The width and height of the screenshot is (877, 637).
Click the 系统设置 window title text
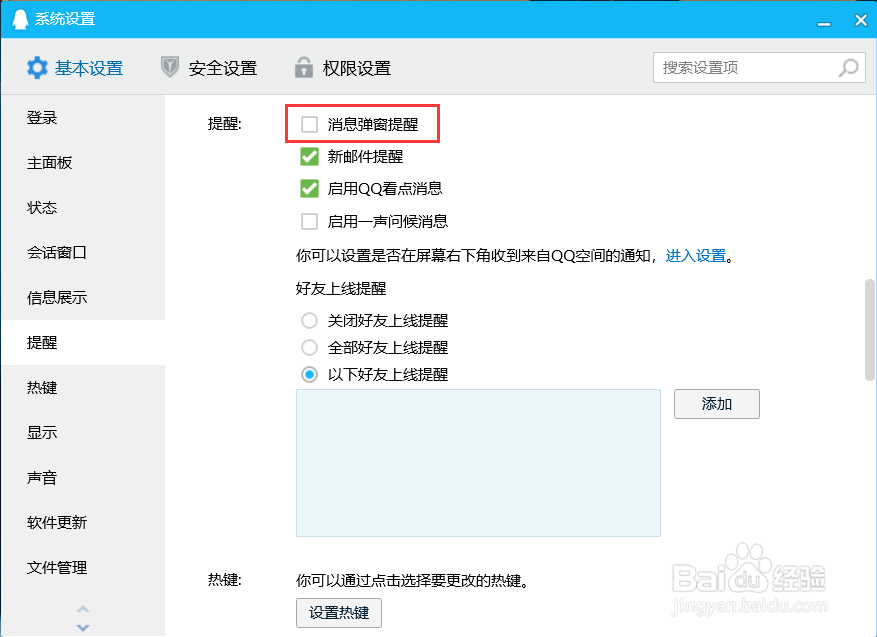pyautogui.click(x=65, y=19)
